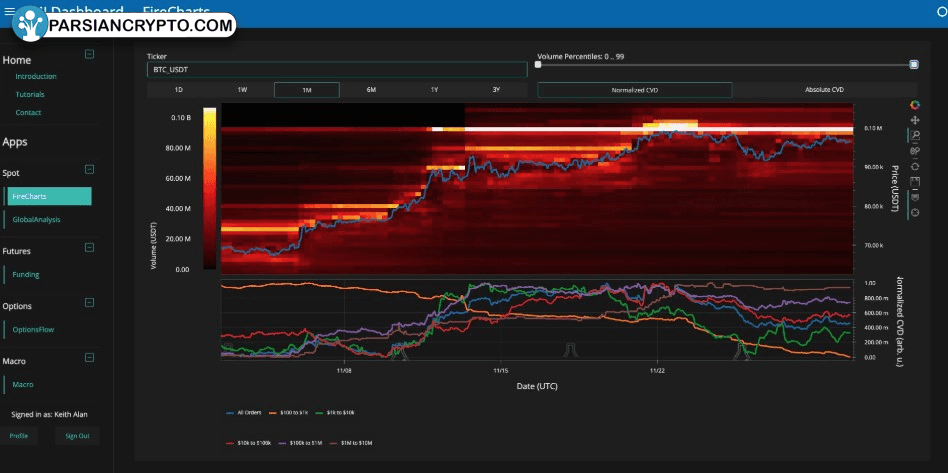The width and height of the screenshot is (948, 473).
Task: Toggle the $1k to $10k legend line
Action: tap(337, 413)
